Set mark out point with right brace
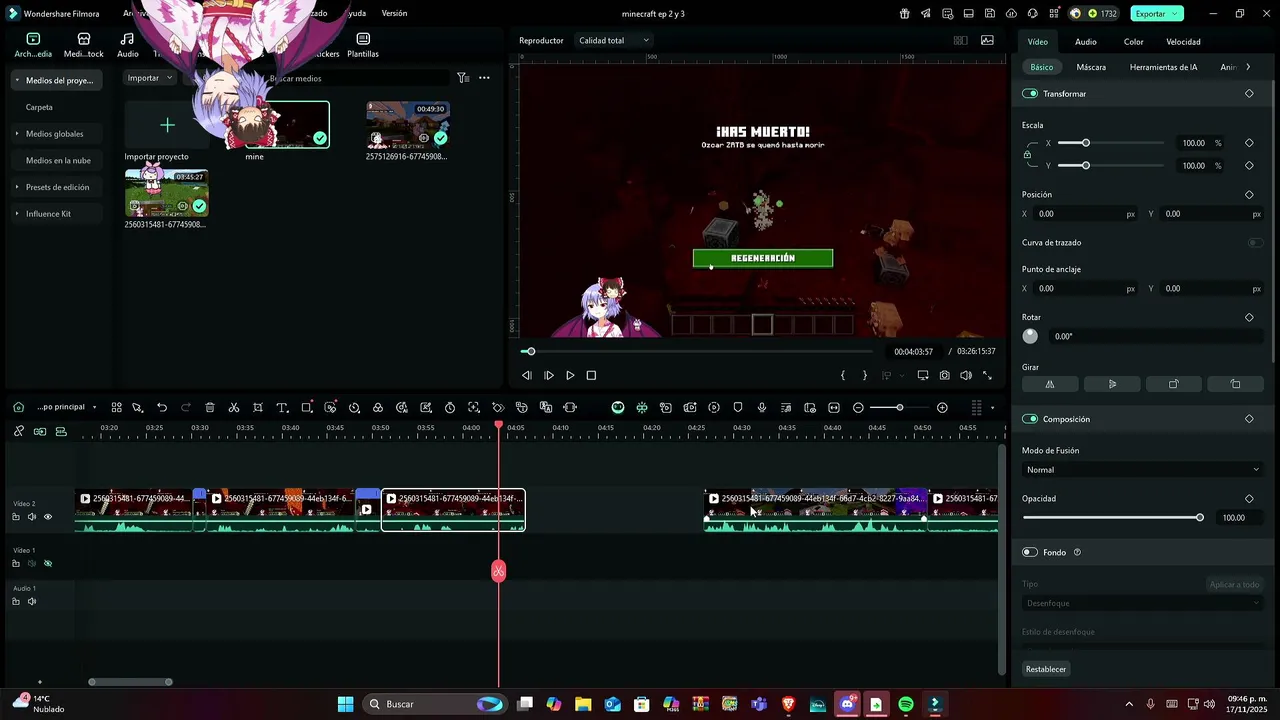Screen dimensions: 1280x720 (x=865, y=376)
